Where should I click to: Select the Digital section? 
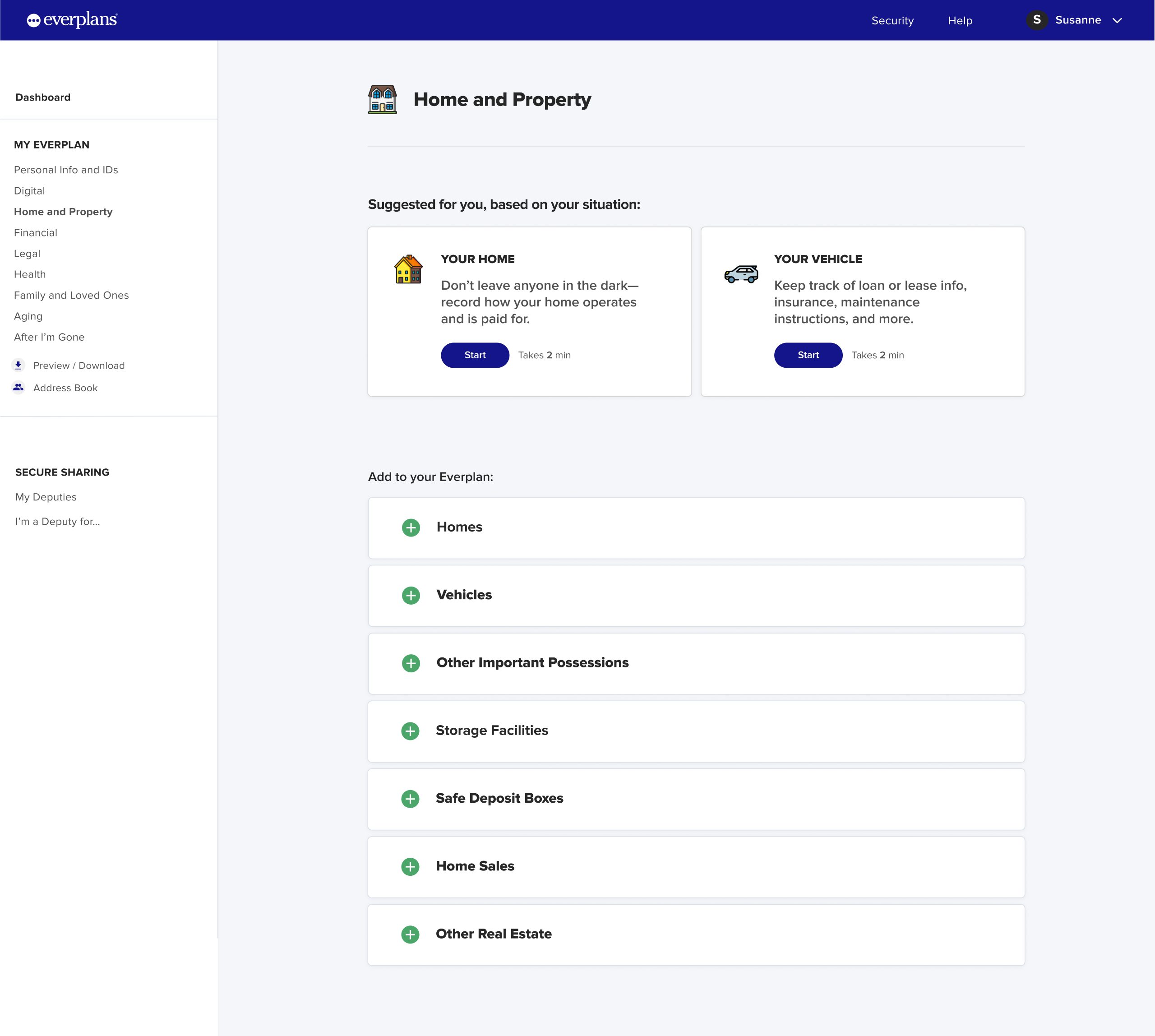point(30,191)
